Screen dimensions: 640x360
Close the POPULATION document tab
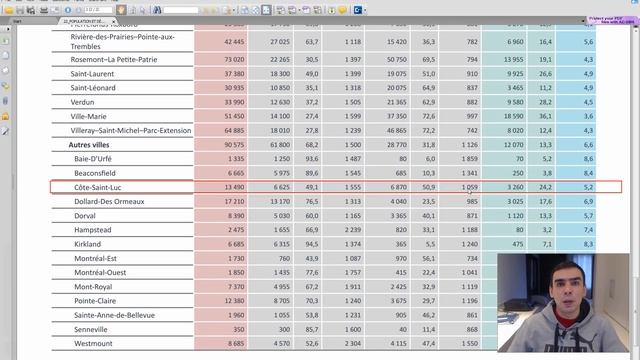pos(113,21)
